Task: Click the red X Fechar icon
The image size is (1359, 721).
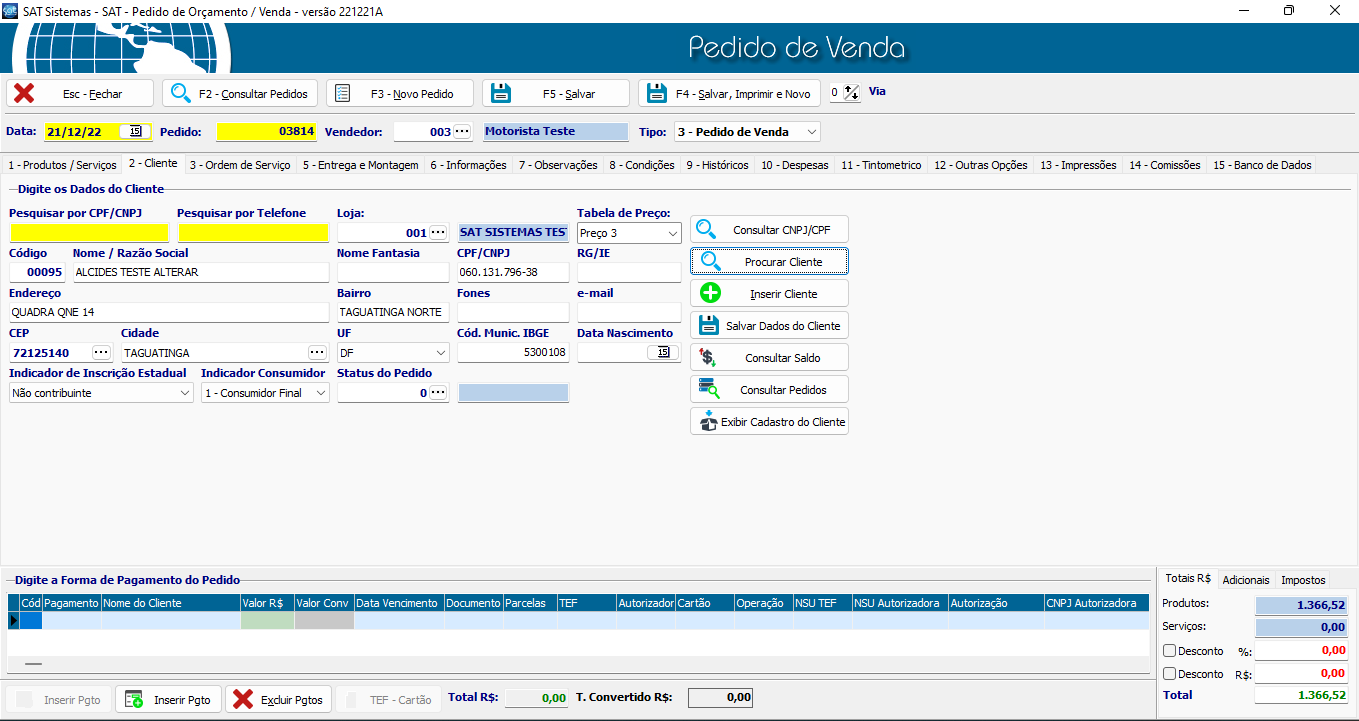Action: click(x=24, y=93)
